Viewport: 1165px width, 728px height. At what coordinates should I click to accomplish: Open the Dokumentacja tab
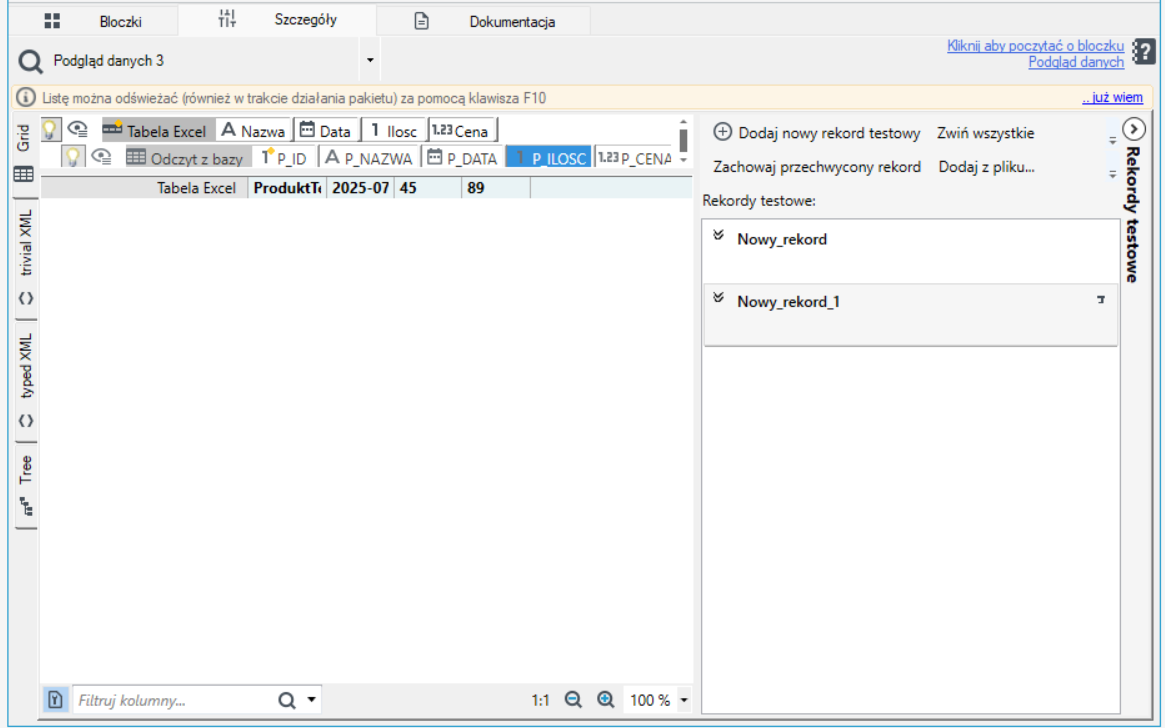484,21
